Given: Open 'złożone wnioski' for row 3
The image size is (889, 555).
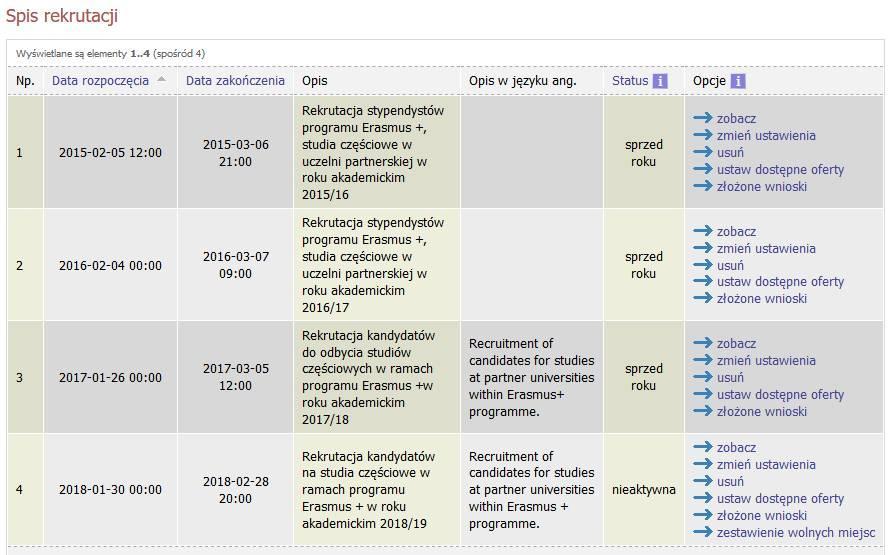Looking at the screenshot, I should [x=761, y=412].
